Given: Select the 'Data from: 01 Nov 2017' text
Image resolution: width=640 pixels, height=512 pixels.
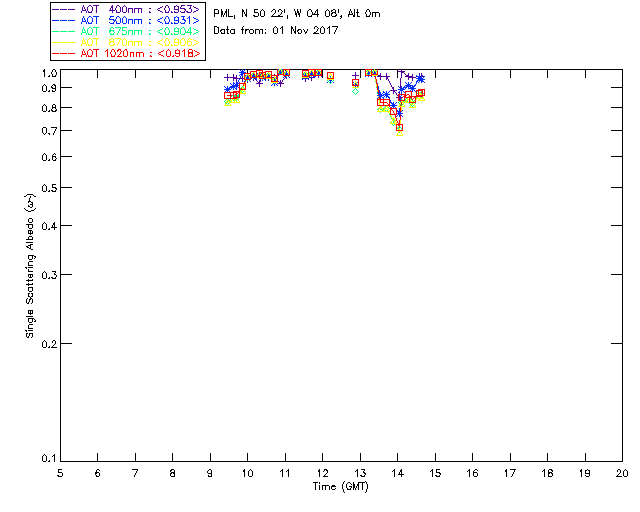Looking at the screenshot, I should (x=276, y=30).
